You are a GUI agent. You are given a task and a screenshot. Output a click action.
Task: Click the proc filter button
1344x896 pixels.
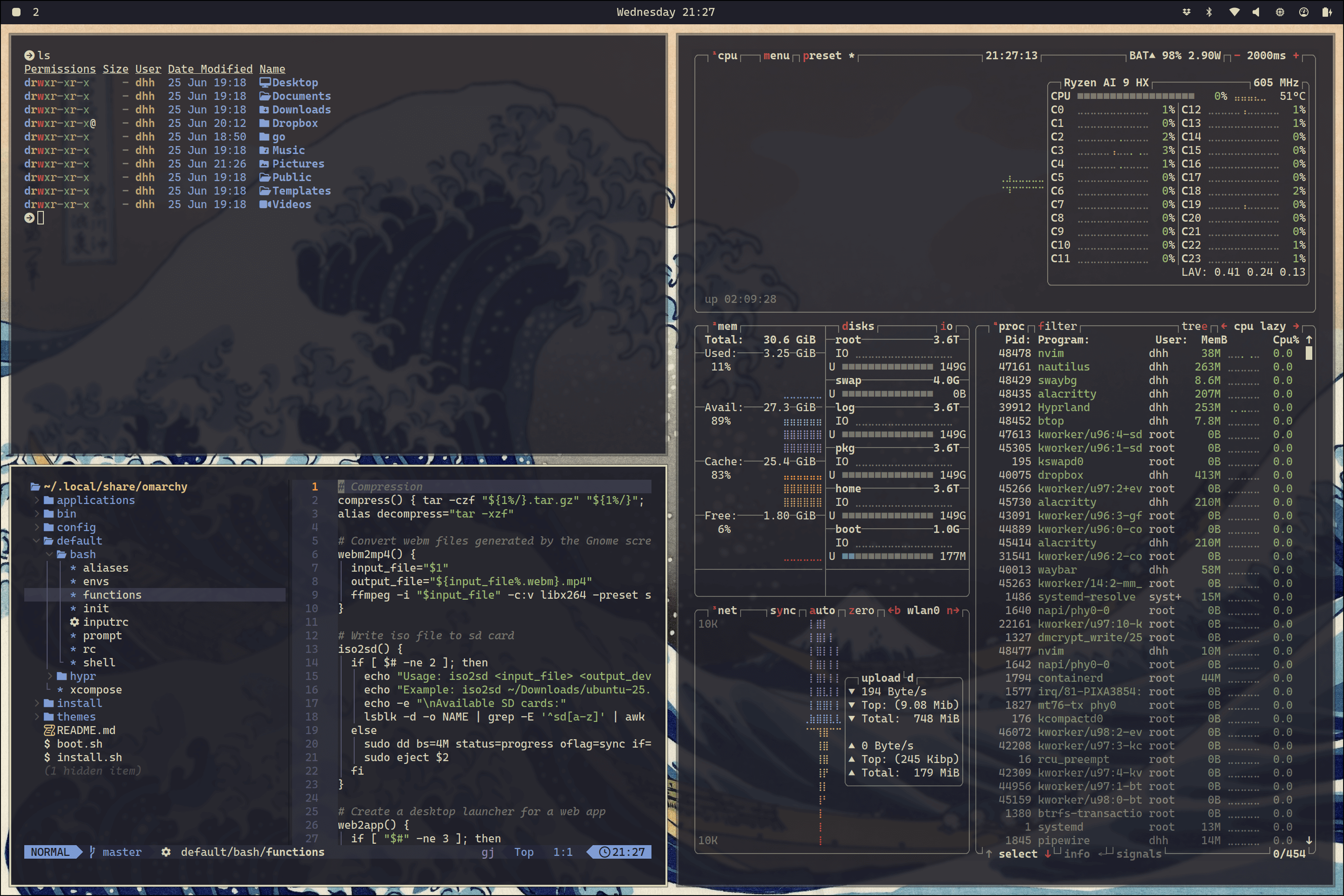[1057, 326]
